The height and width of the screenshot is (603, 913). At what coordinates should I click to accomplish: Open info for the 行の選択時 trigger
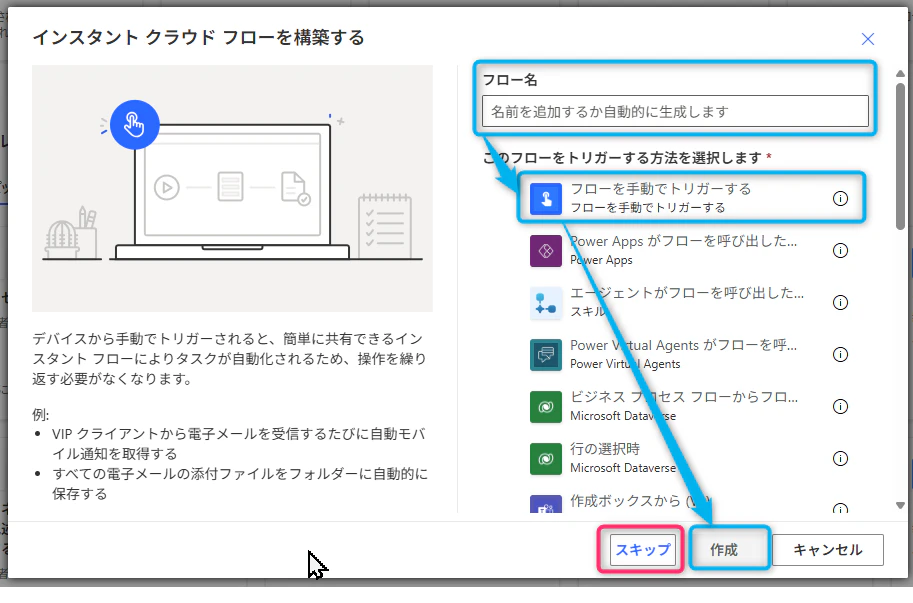coord(840,459)
